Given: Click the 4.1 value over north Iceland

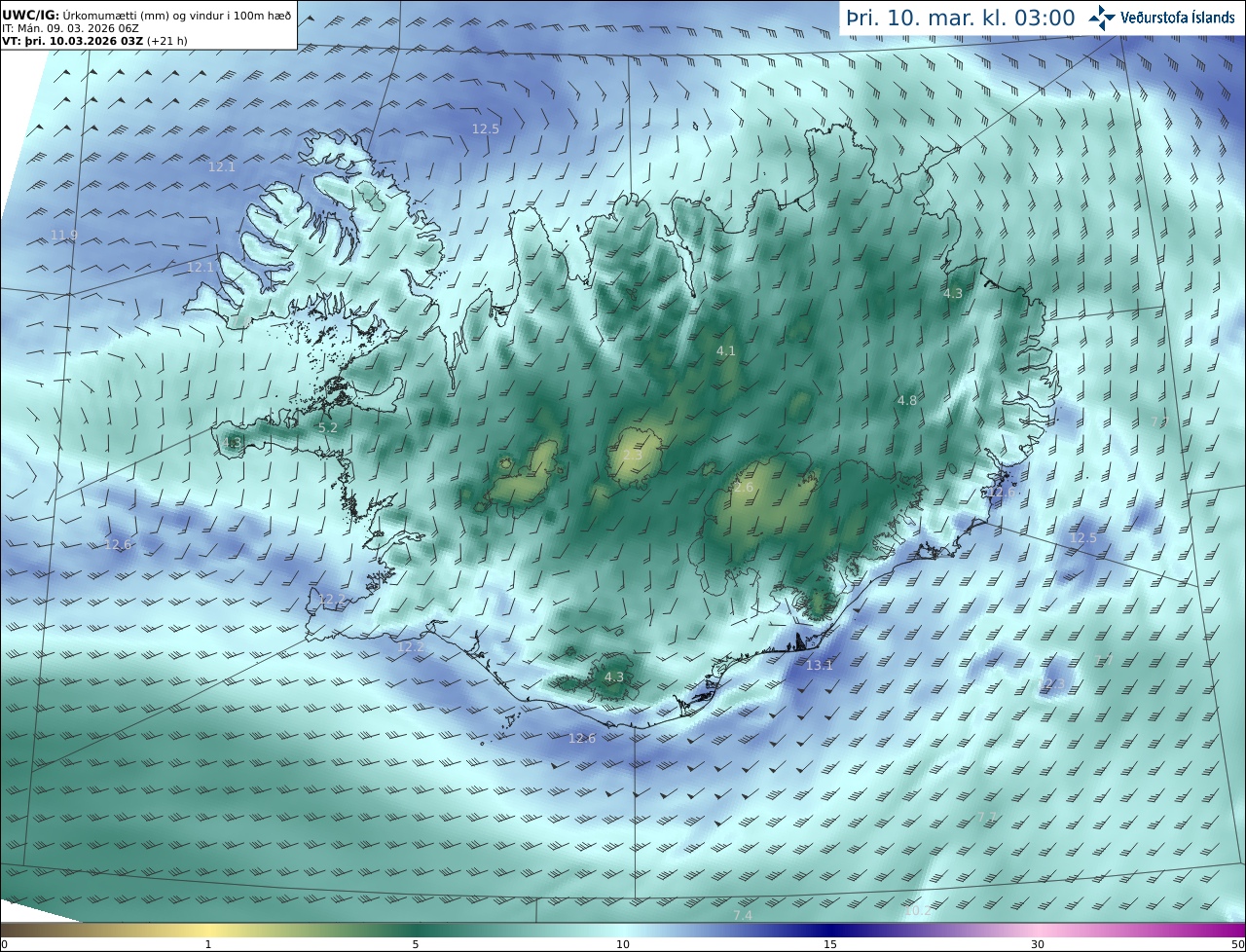Looking at the screenshot, I should click(x=726, y=350).
